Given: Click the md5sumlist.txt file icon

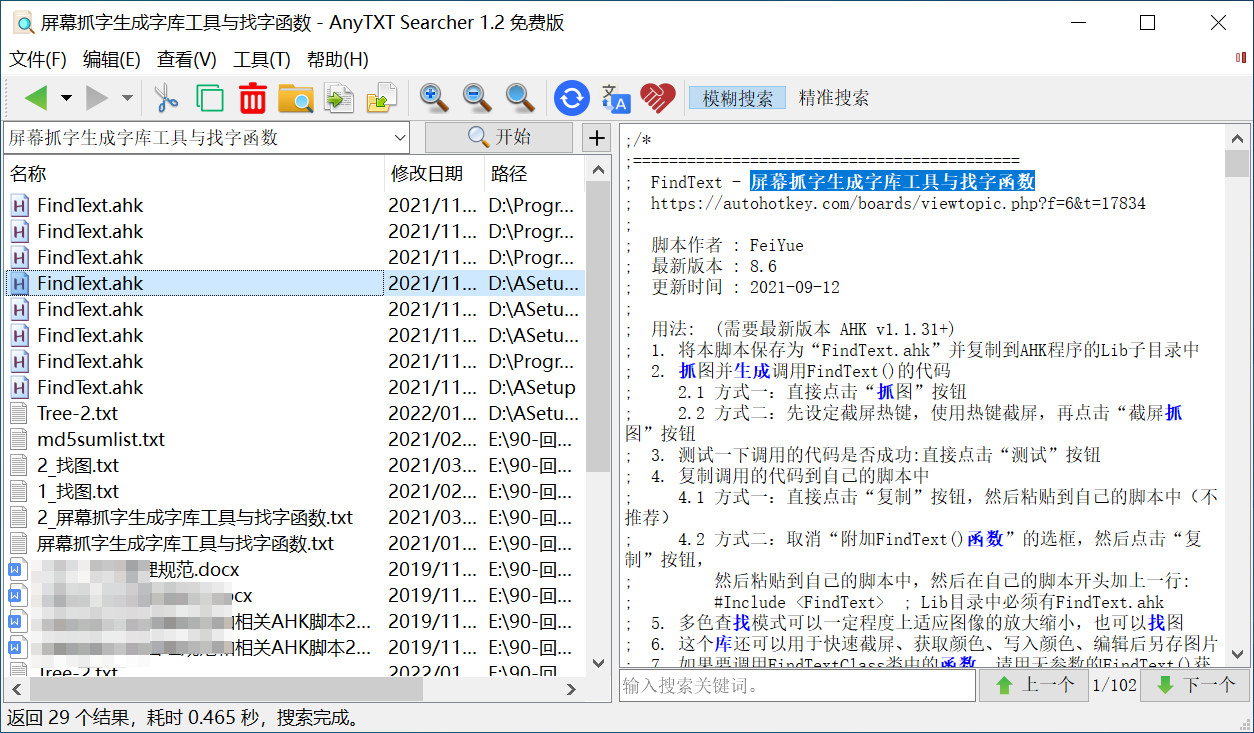Looking at the screenshot, I should (x=19, y=439).
